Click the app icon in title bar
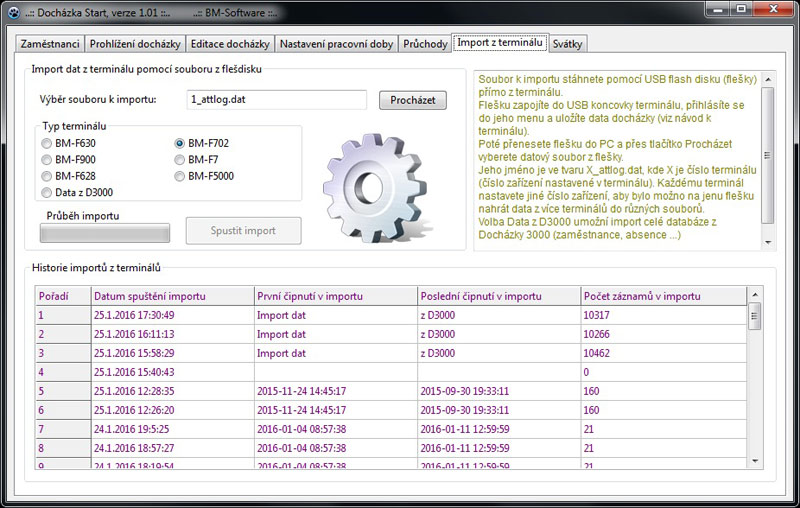800x508 pixels. 13,12
